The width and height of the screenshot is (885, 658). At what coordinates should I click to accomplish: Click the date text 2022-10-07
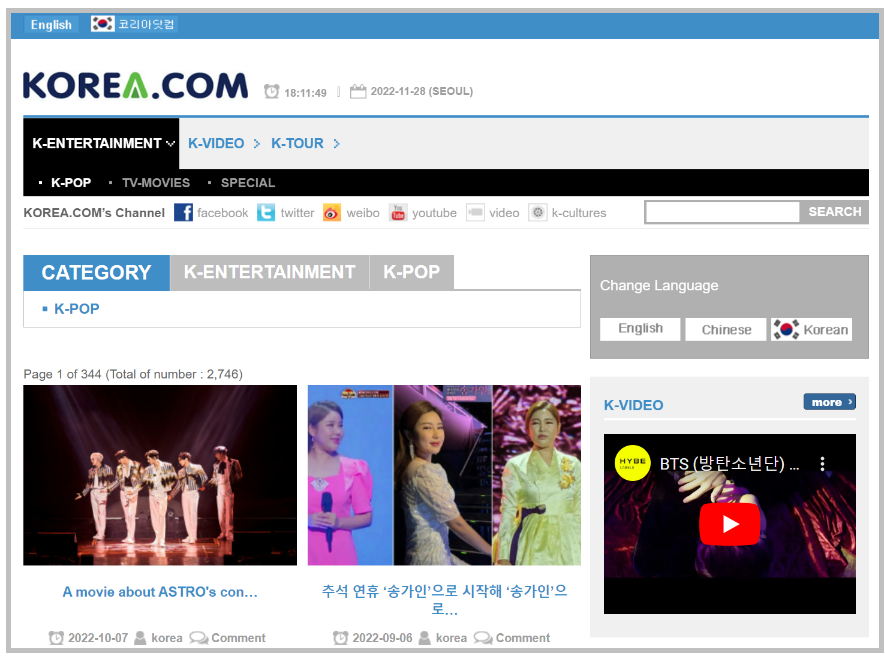98,638
